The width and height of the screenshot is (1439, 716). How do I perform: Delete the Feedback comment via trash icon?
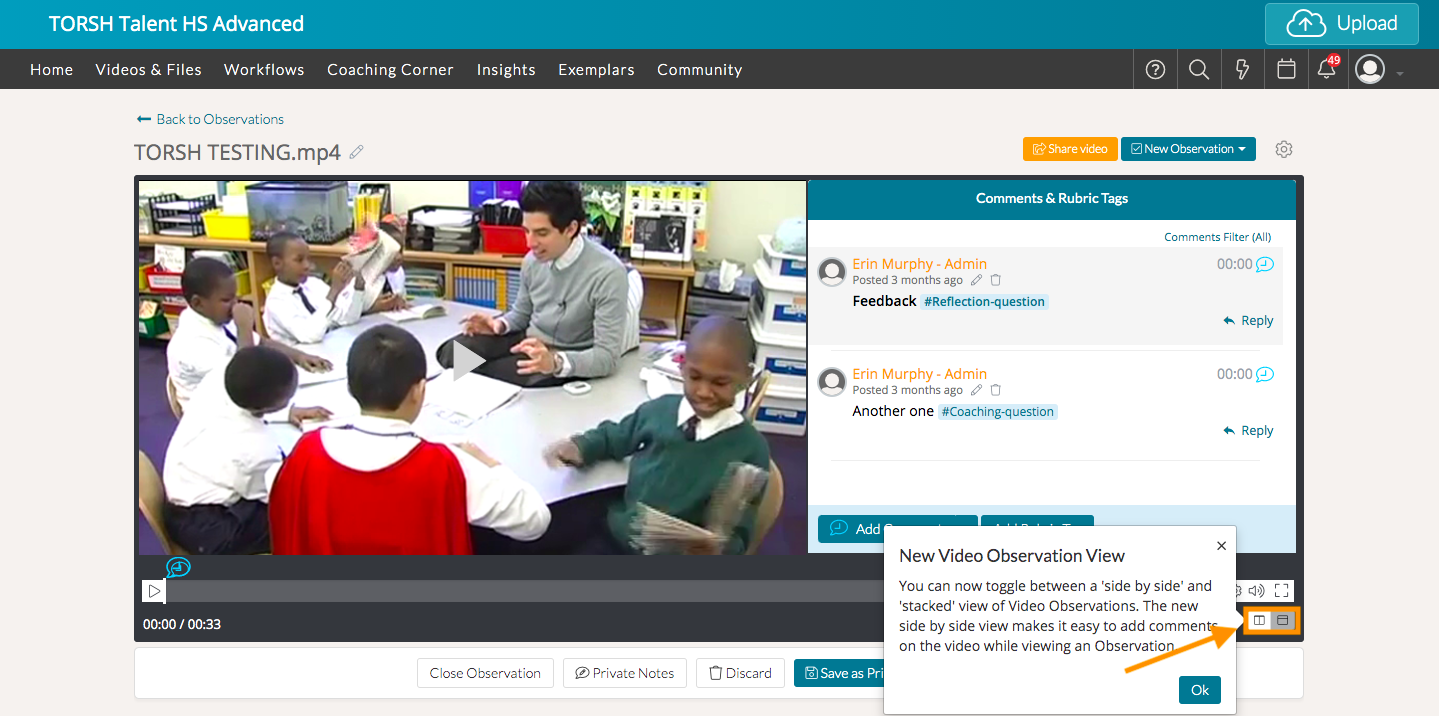(x=995, y=280)
